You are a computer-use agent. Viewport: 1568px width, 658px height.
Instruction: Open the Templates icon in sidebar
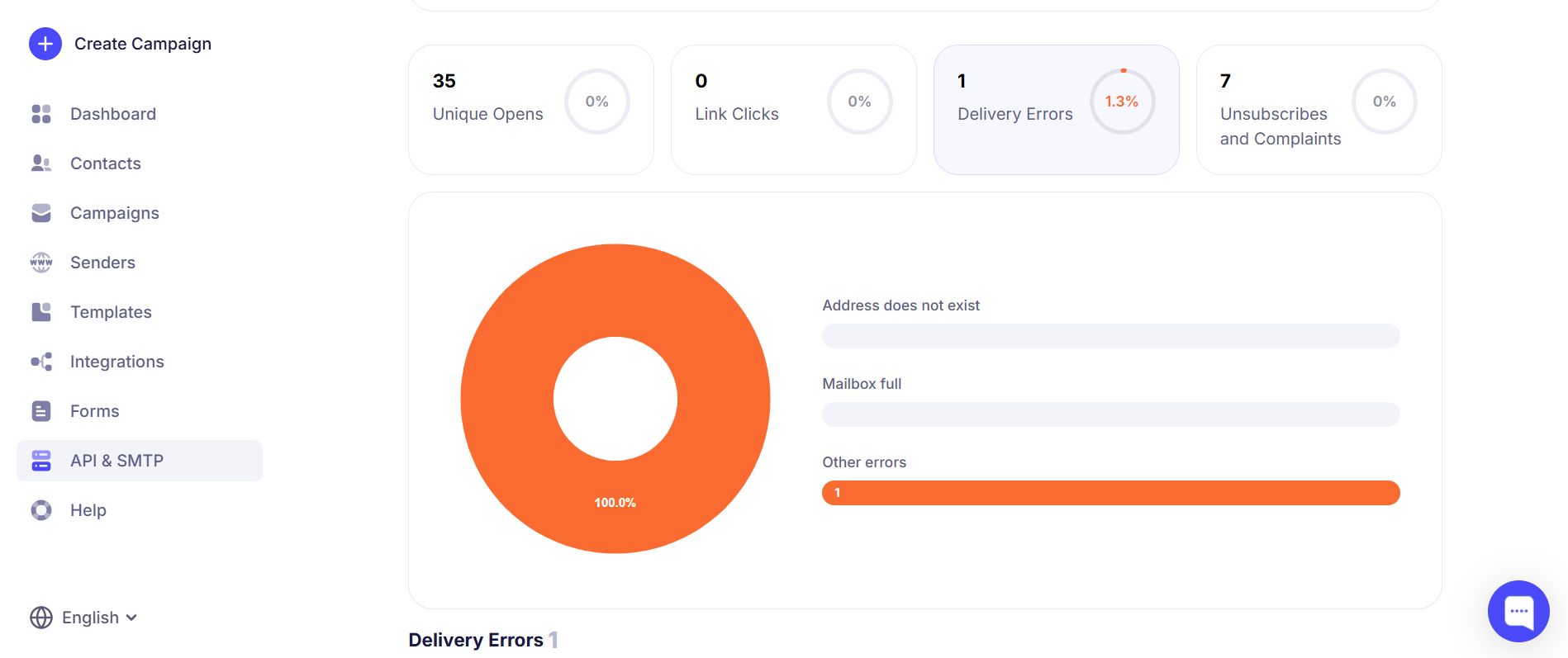click(x=41, y=312)
